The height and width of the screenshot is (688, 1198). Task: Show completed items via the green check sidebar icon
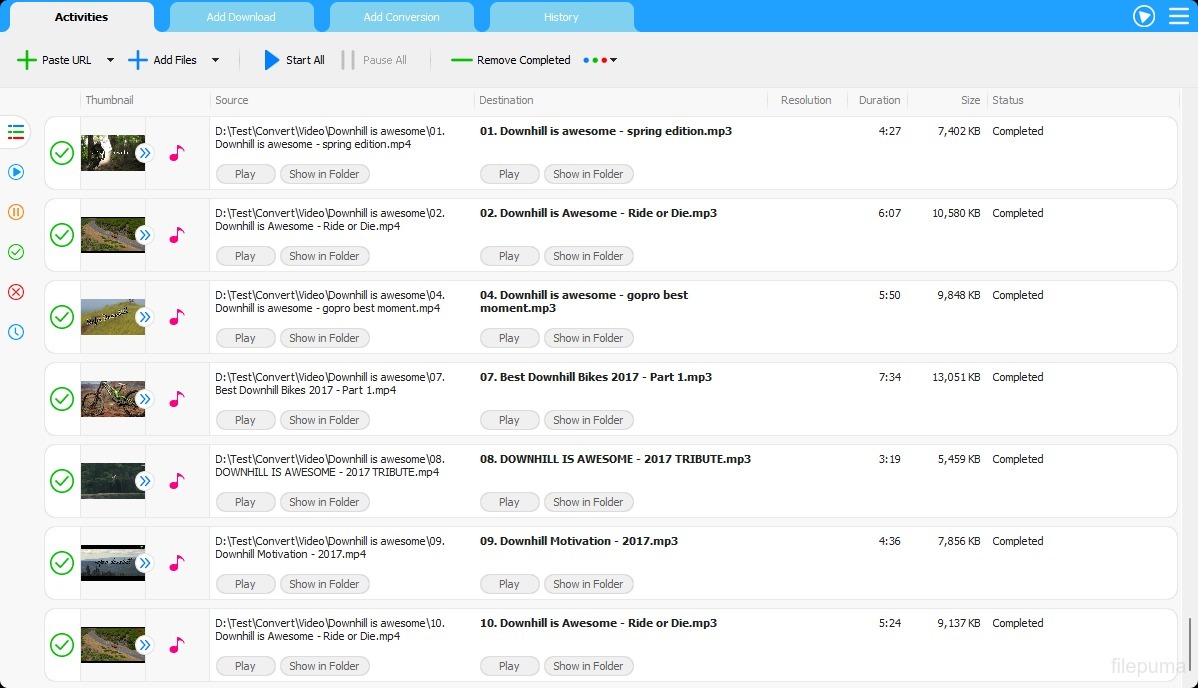coord(16,252)
